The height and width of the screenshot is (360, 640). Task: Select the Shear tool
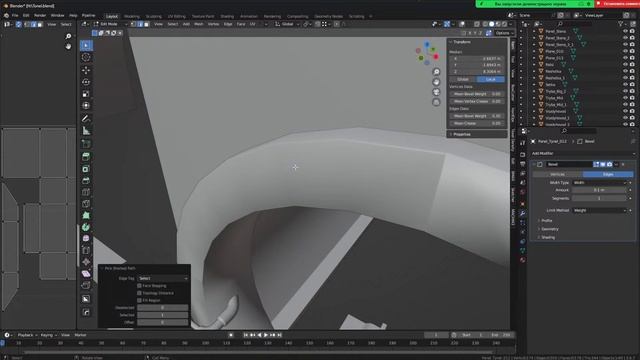(86, 274)
